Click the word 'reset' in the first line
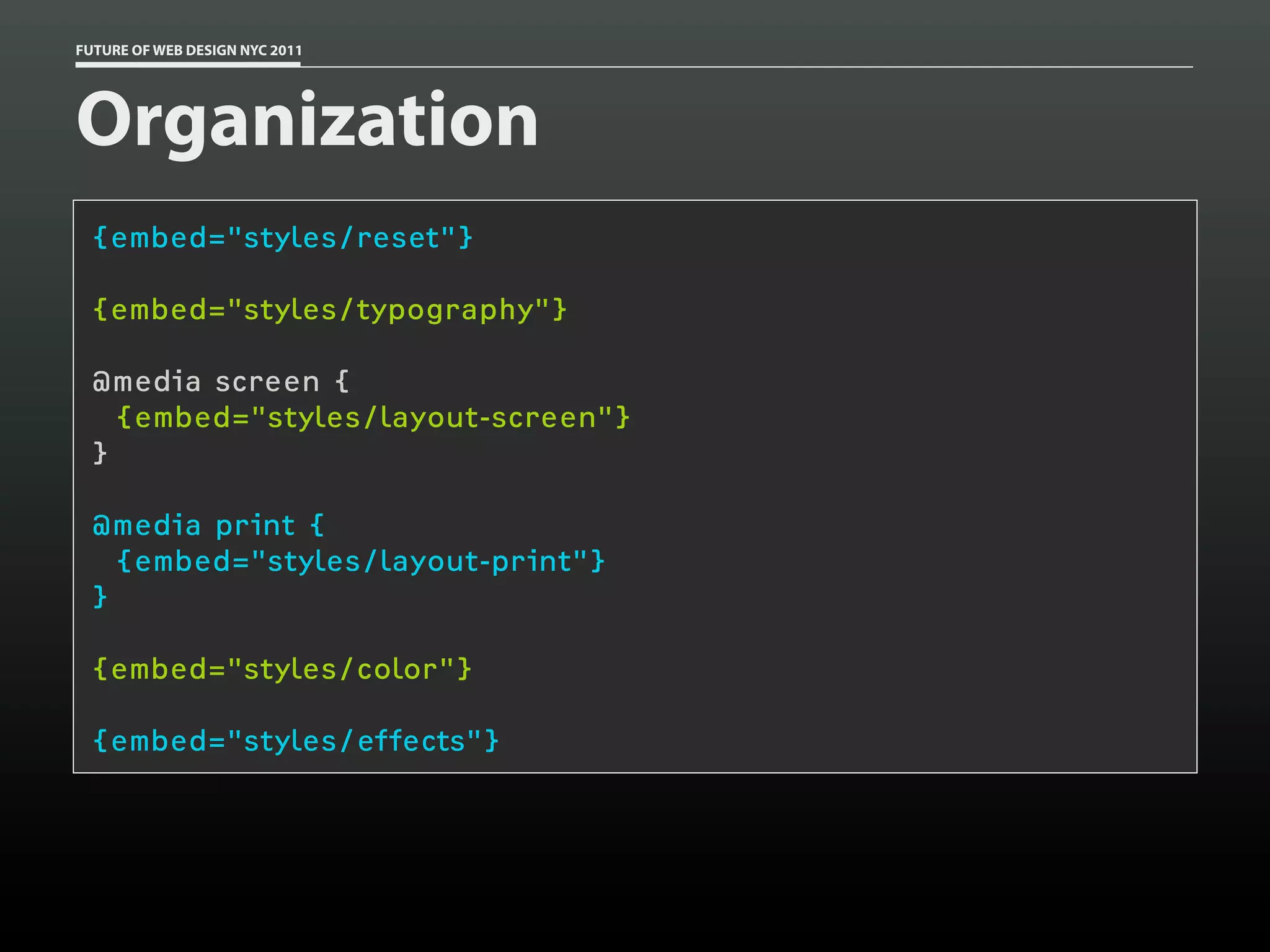 pyautogui.click(x=398, y=238)
